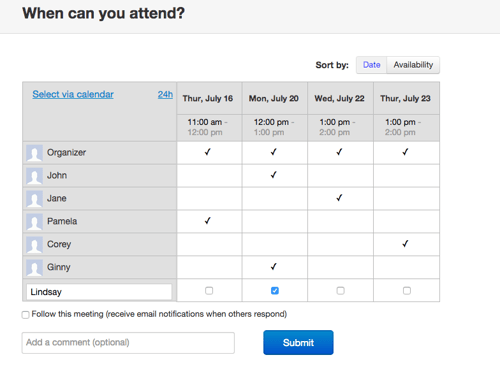Click the John name
This screenshot has width=500, height=369.
click(57, 175)
